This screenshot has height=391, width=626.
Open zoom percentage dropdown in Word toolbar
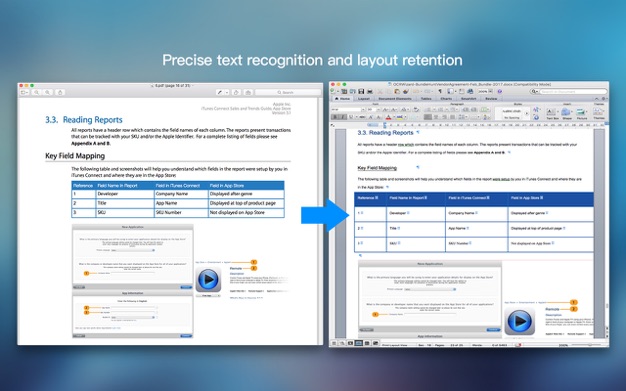[x=491, y=91]
